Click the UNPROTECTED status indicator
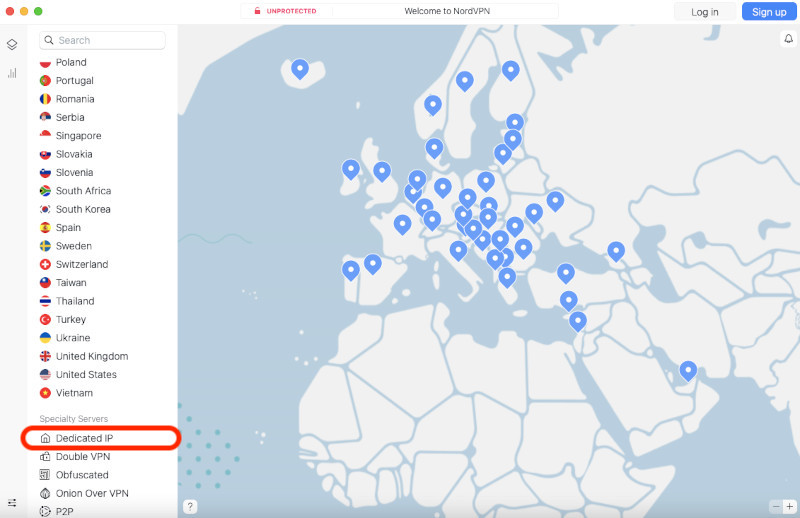 coord(286,11)
